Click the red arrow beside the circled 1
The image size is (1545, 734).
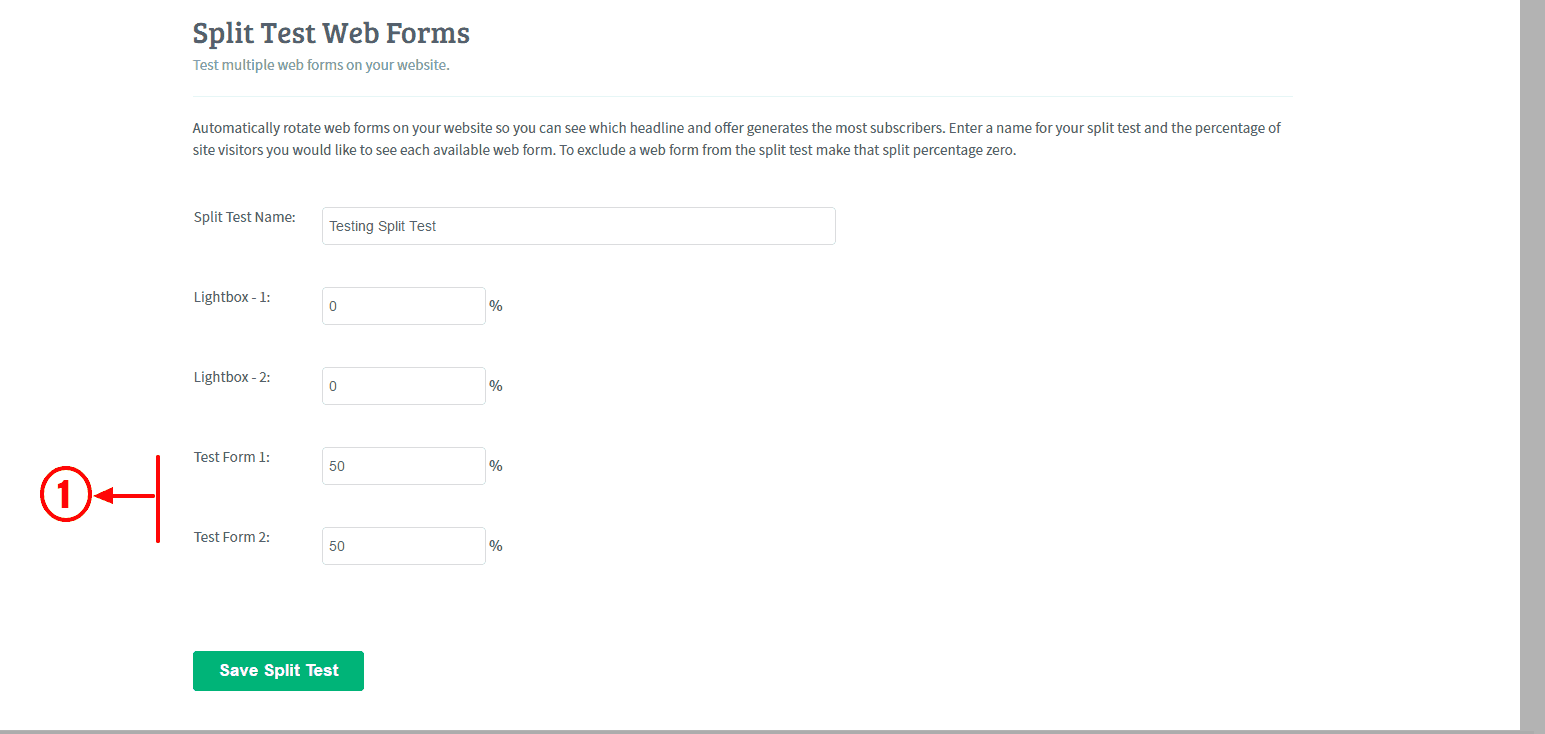tap(126, 495)
